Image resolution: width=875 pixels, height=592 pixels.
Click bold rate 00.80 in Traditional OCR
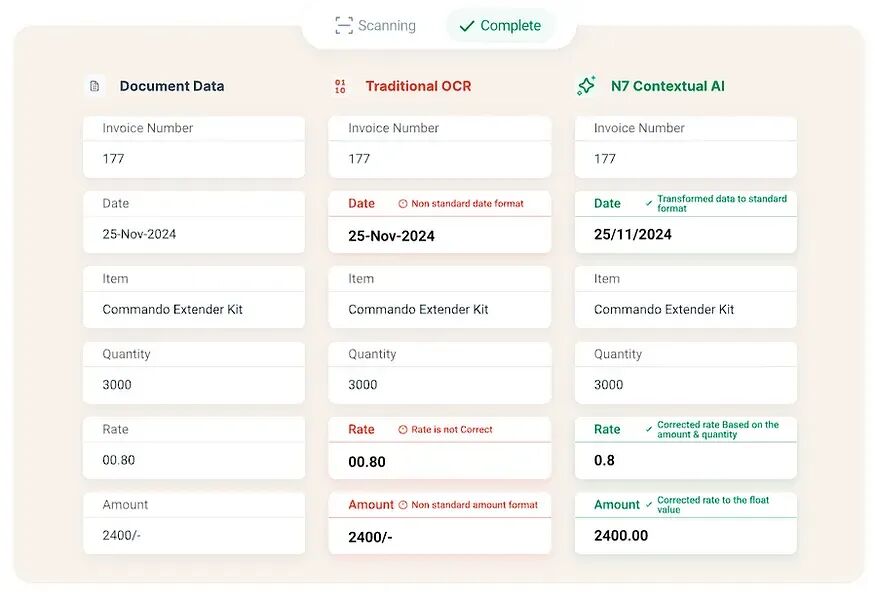tap(367, 462)
